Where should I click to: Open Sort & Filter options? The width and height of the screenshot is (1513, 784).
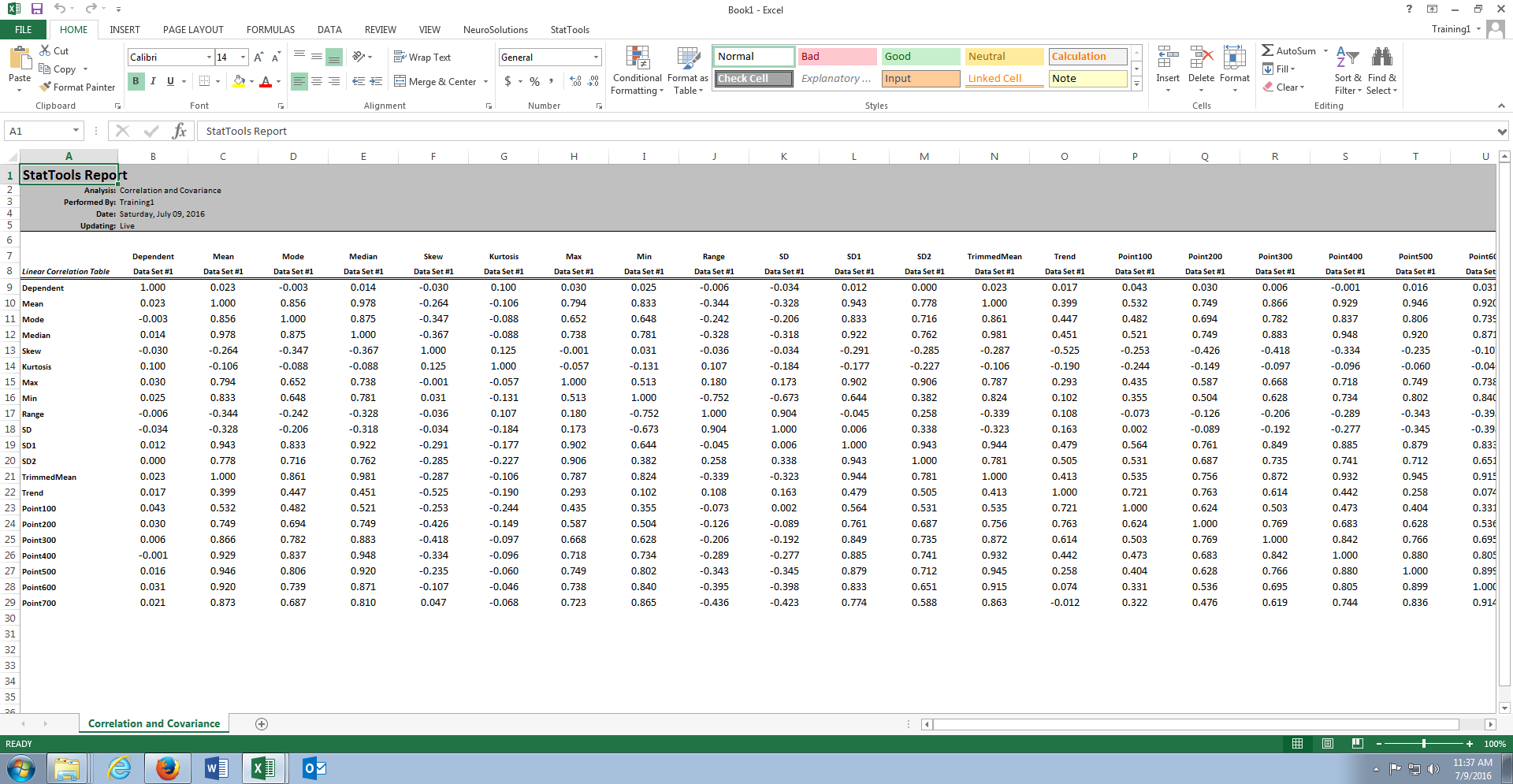pos(1348,70)
